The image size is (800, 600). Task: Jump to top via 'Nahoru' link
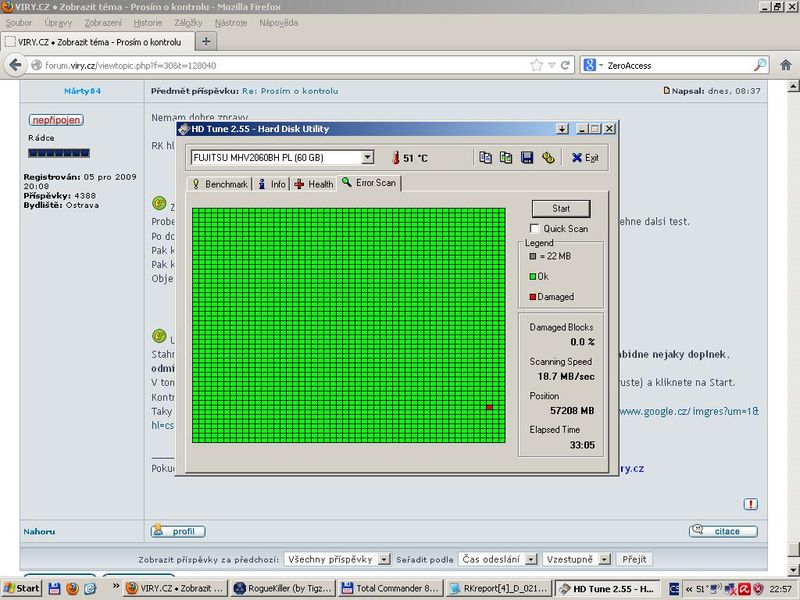pos(39,532)
